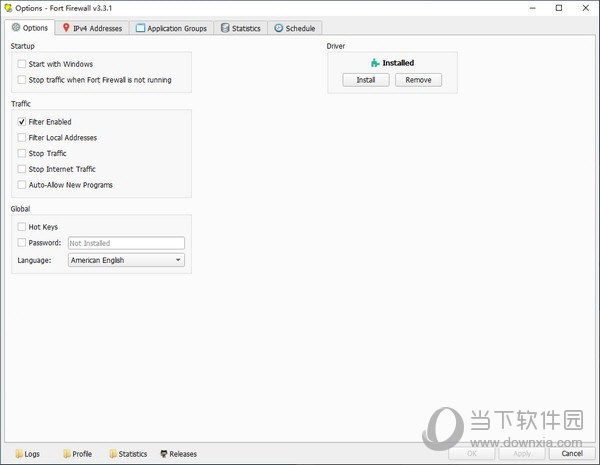Click the Traffic group label
This screenshot has width=600, height=465.
click(x=21, y=104)
